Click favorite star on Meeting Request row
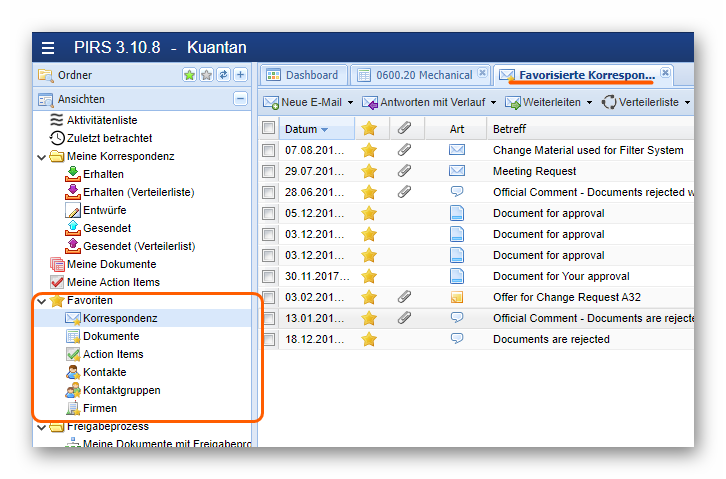 tap(369, 171)
